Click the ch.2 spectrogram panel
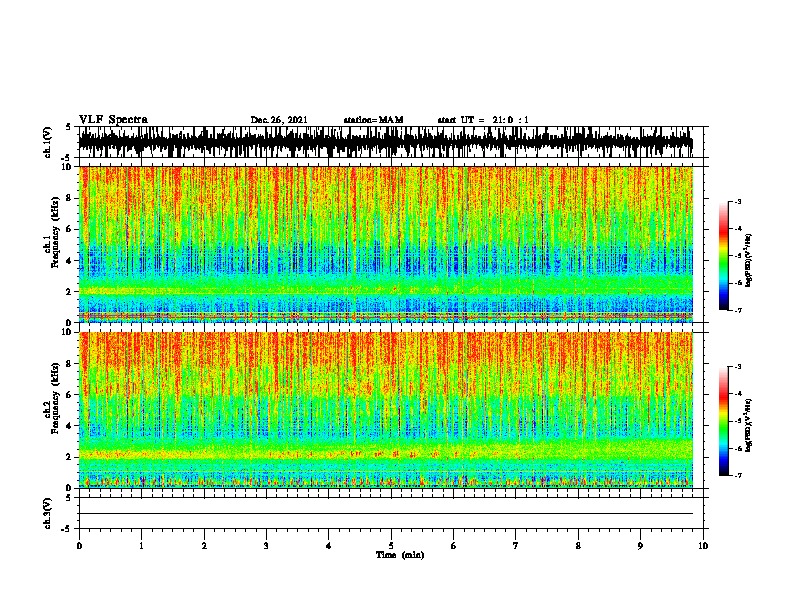Viewport: 792px width, 612px height. click(386, 410)
